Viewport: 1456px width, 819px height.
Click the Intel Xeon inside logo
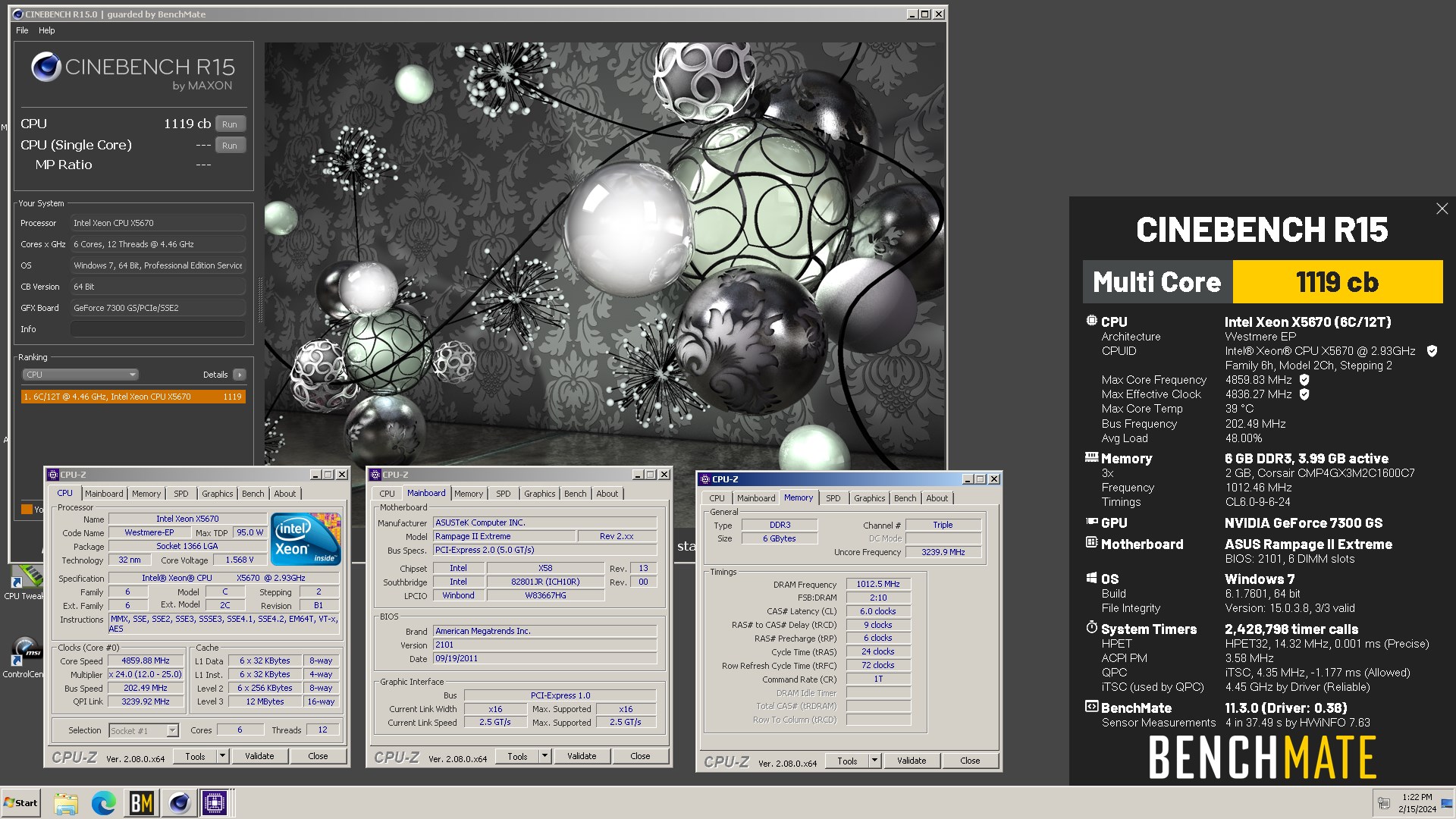[x=306, y=539]
